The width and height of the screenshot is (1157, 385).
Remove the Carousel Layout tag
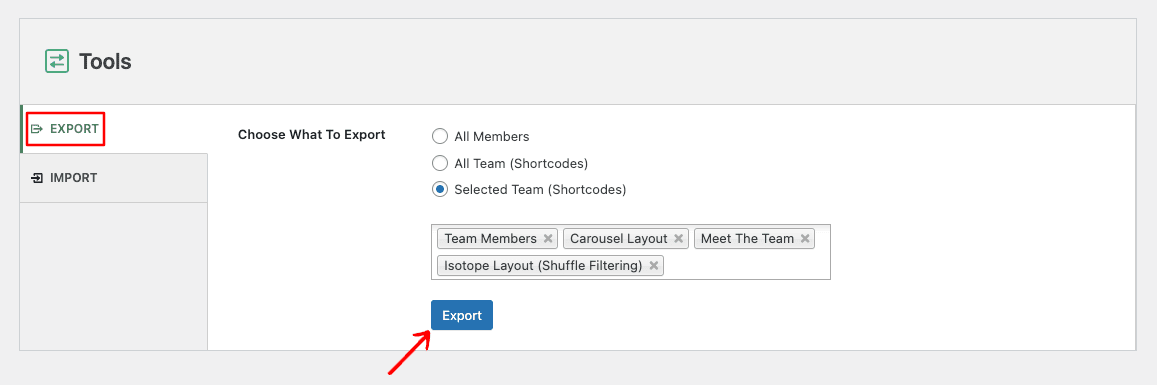pos(678,239)
